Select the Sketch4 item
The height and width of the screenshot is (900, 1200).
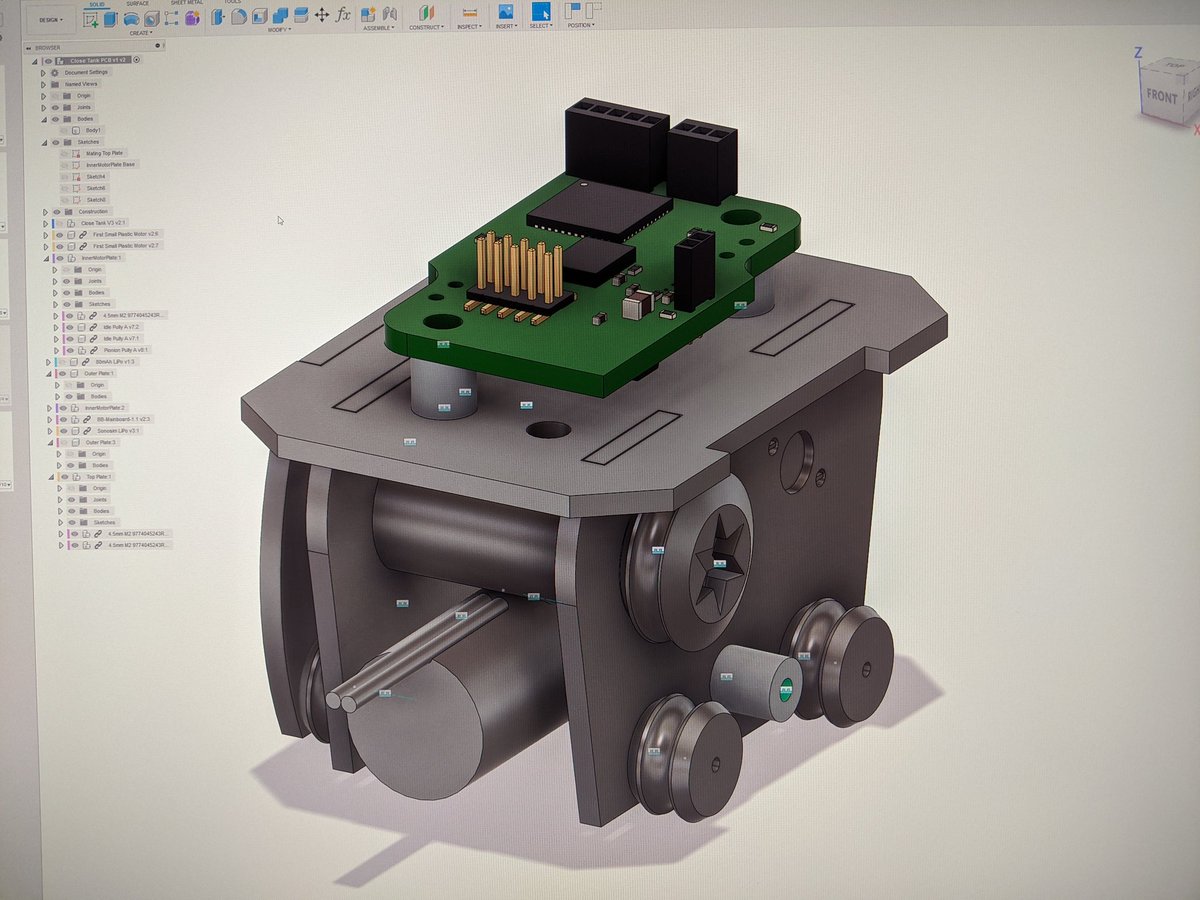pos(96,177)
